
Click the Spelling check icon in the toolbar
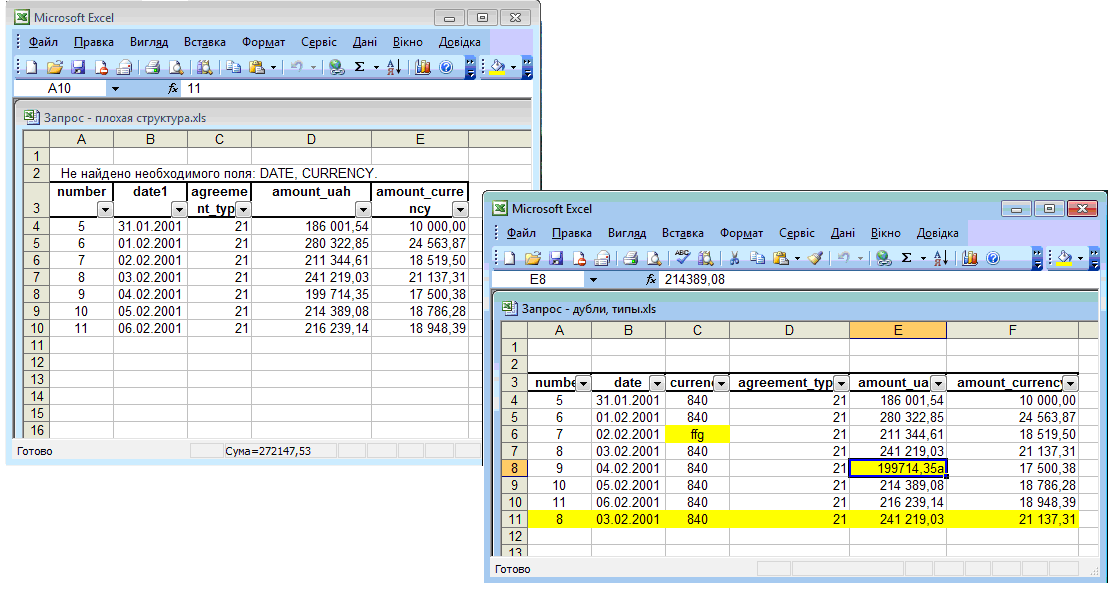[683, 257]
